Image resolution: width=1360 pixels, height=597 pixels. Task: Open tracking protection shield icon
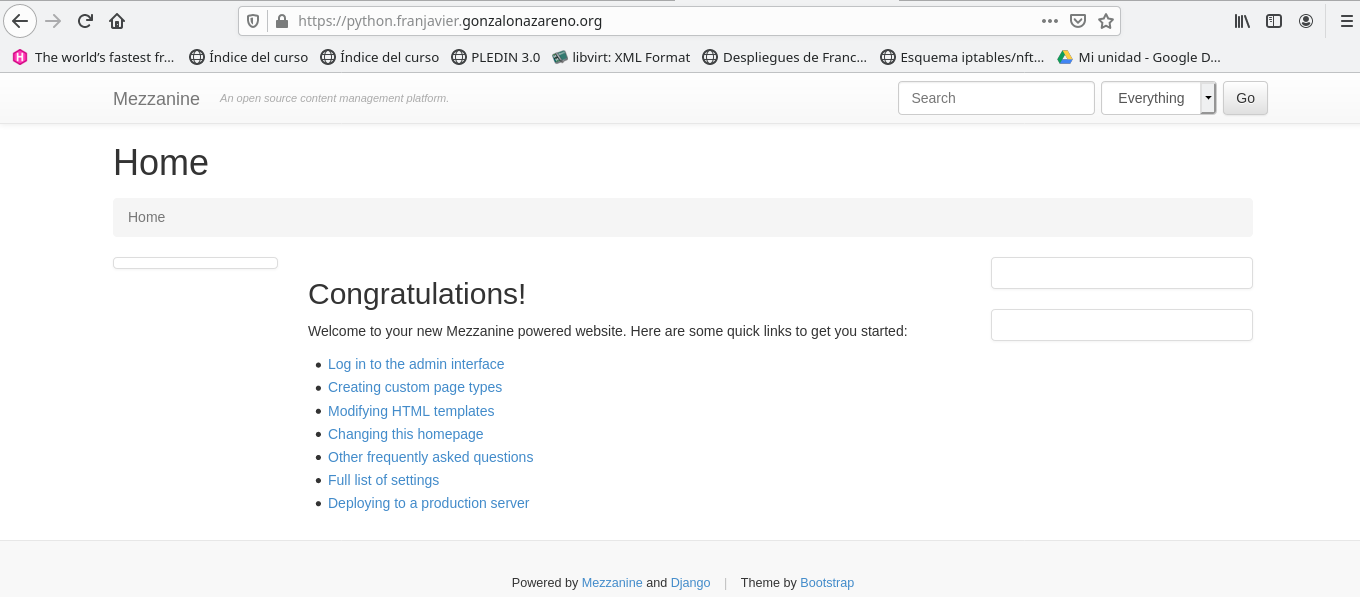tap(253, 21)
